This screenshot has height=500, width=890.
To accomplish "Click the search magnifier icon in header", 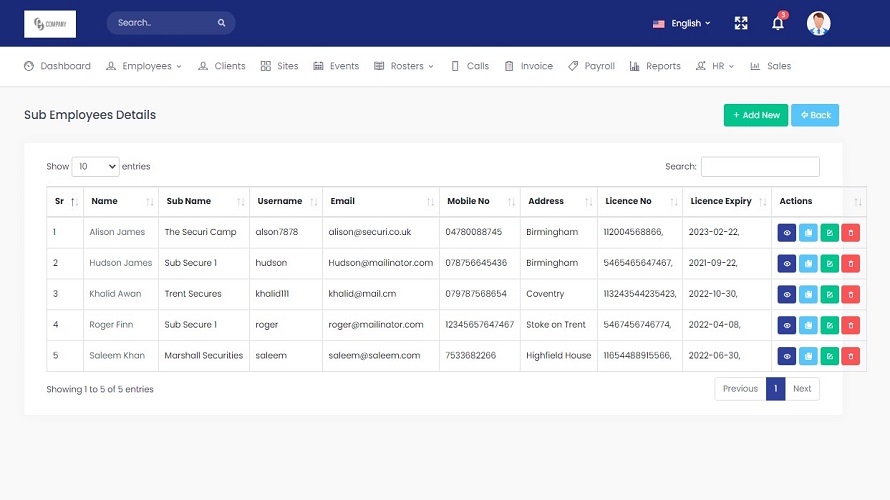I will 221,23.
